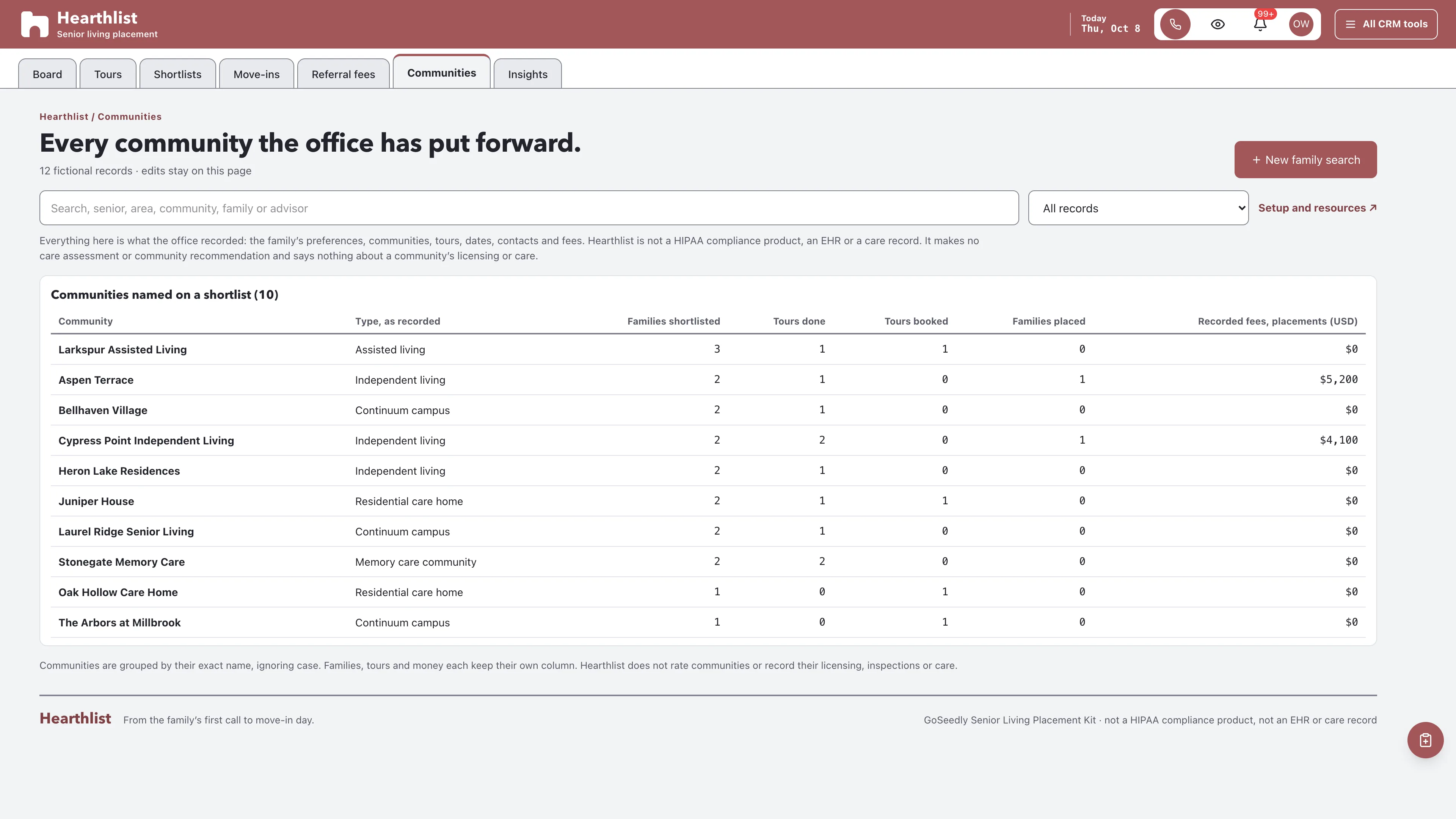
Task: Select the Larkspur Assisted Living row name
Action: pos(122,349)
